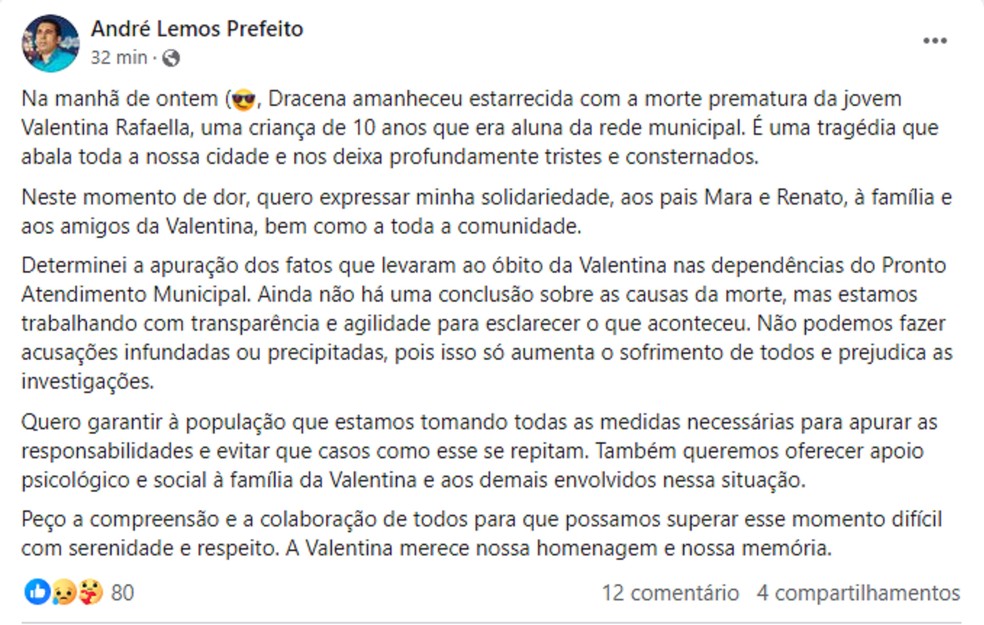Click the blue Like reaction icon
The image size is (984, 625).
click(37, 592)
